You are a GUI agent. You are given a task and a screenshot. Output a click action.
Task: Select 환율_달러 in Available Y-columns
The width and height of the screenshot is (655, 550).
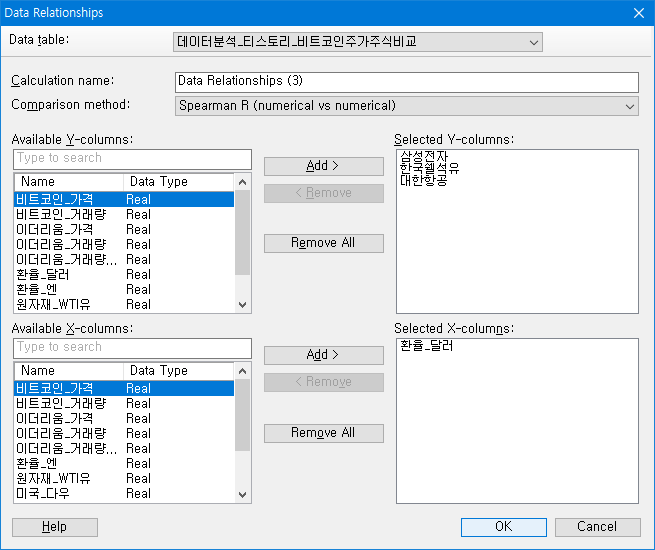[x=124, y=275]
